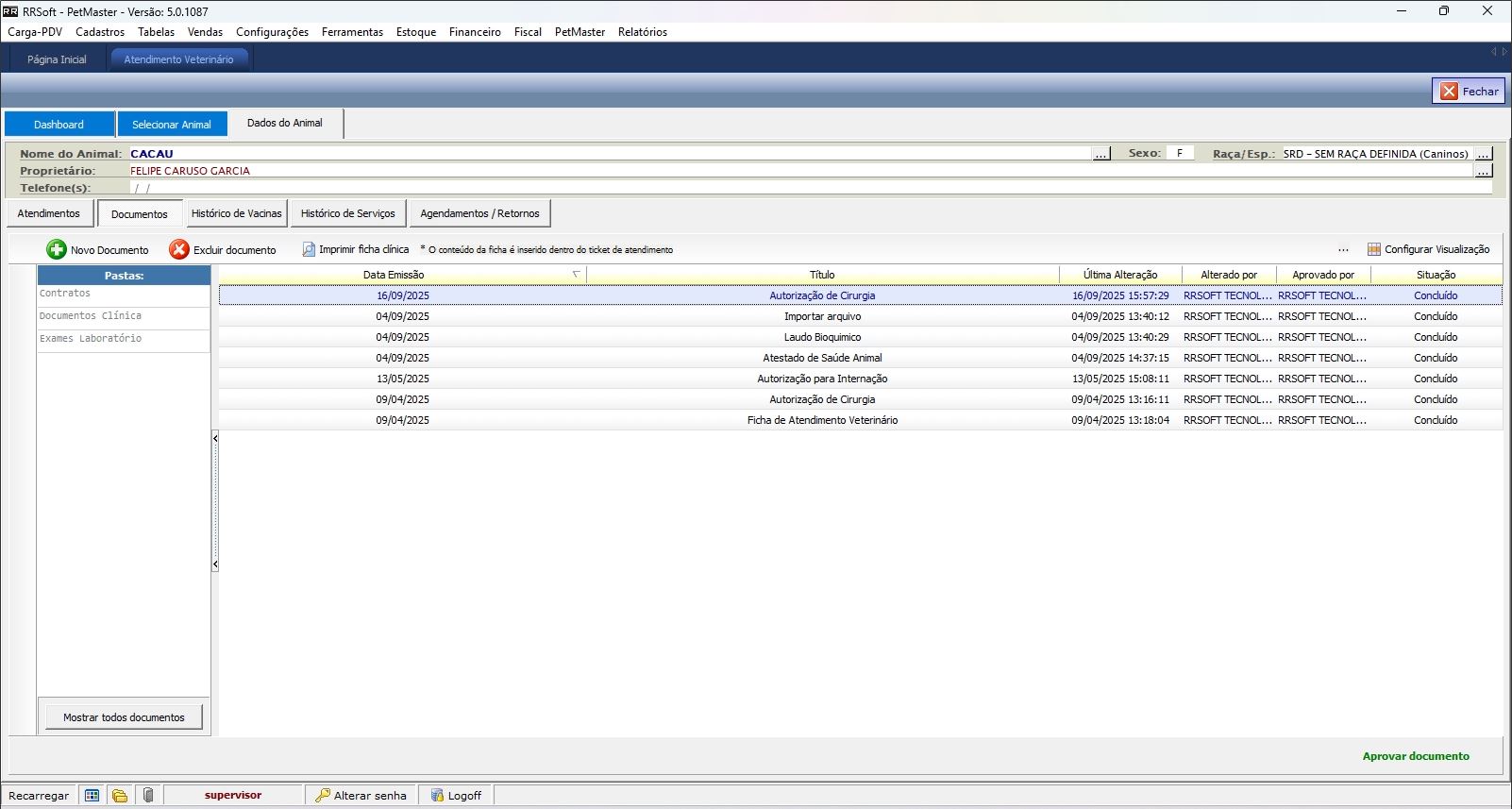1512x809 pixels.
Task: Open Configurar Visualização grid icon
Action: click(1374, 249)
